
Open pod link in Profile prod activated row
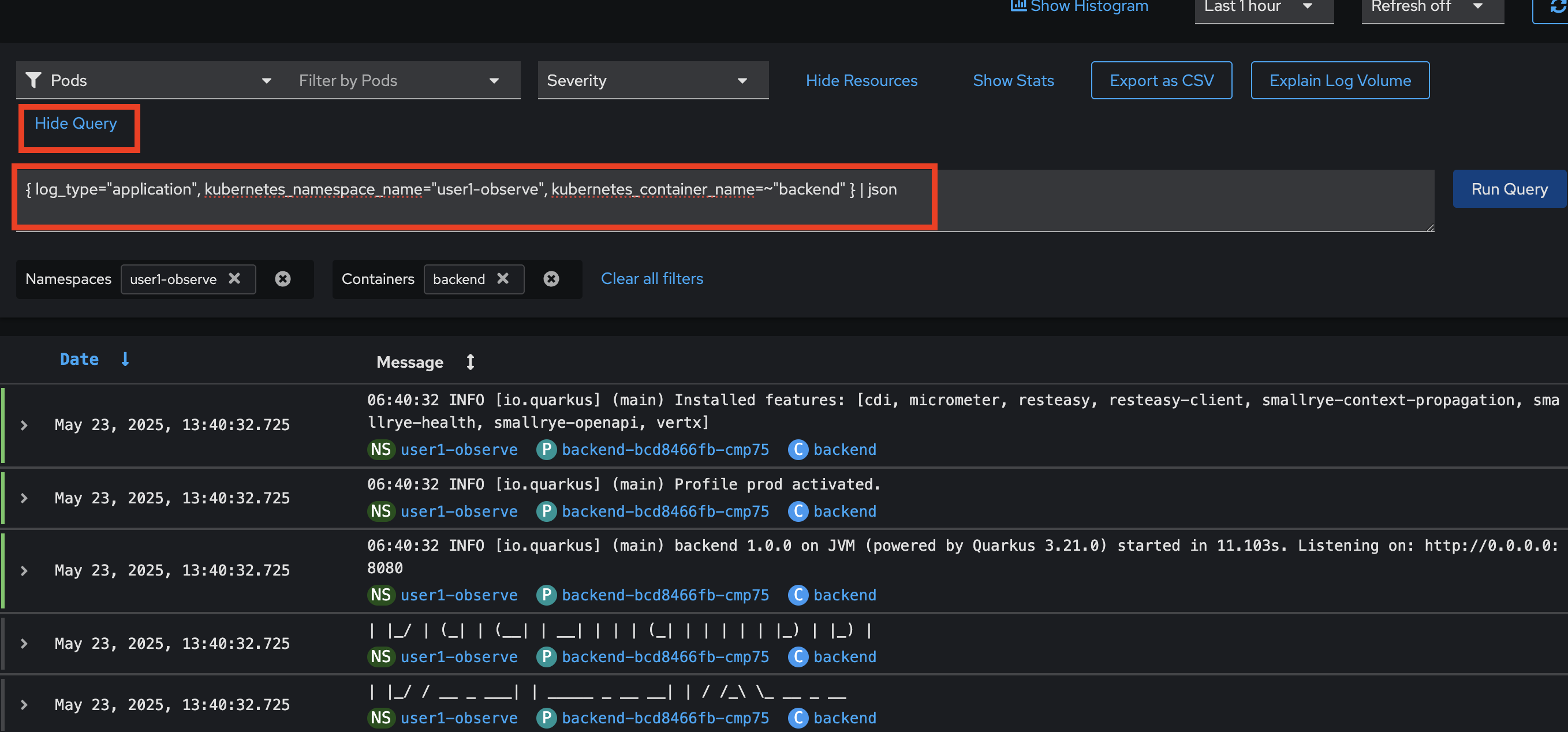pyautogui.click(x=665, y=511)
